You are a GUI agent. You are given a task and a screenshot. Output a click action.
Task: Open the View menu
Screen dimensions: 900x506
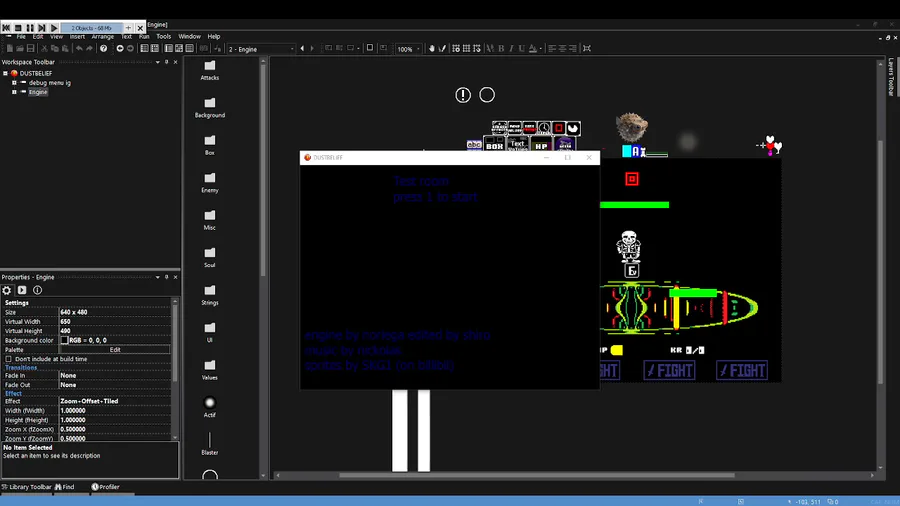(56, 36)
